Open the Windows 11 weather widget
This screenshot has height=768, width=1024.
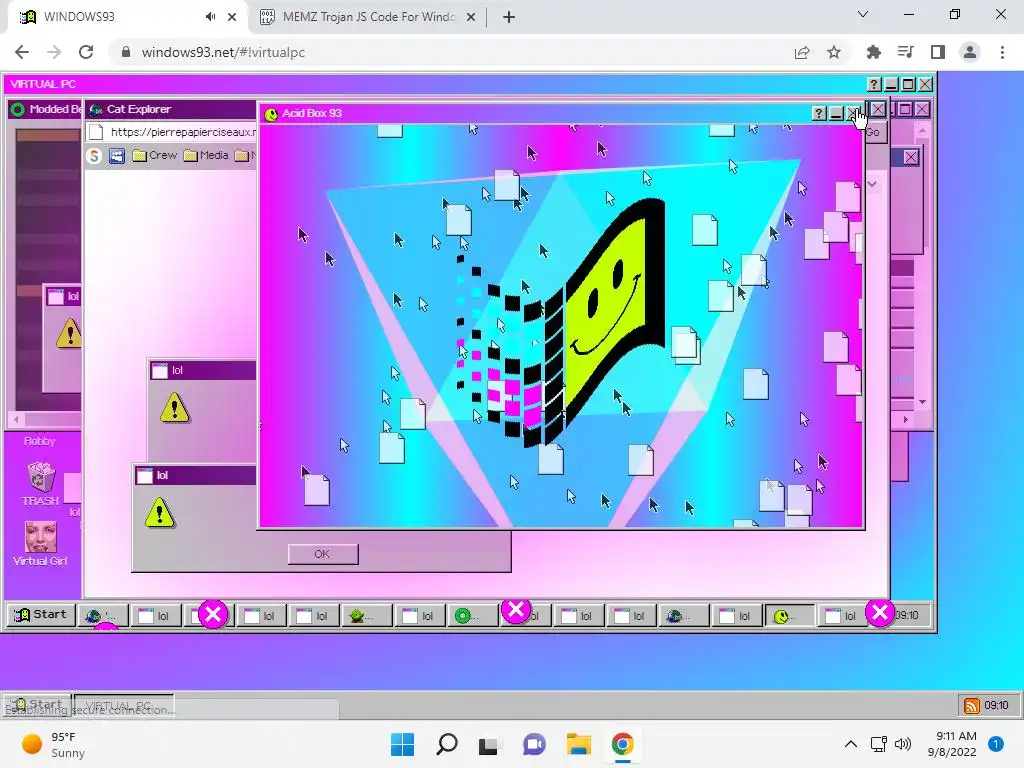(x=54, y=744)
